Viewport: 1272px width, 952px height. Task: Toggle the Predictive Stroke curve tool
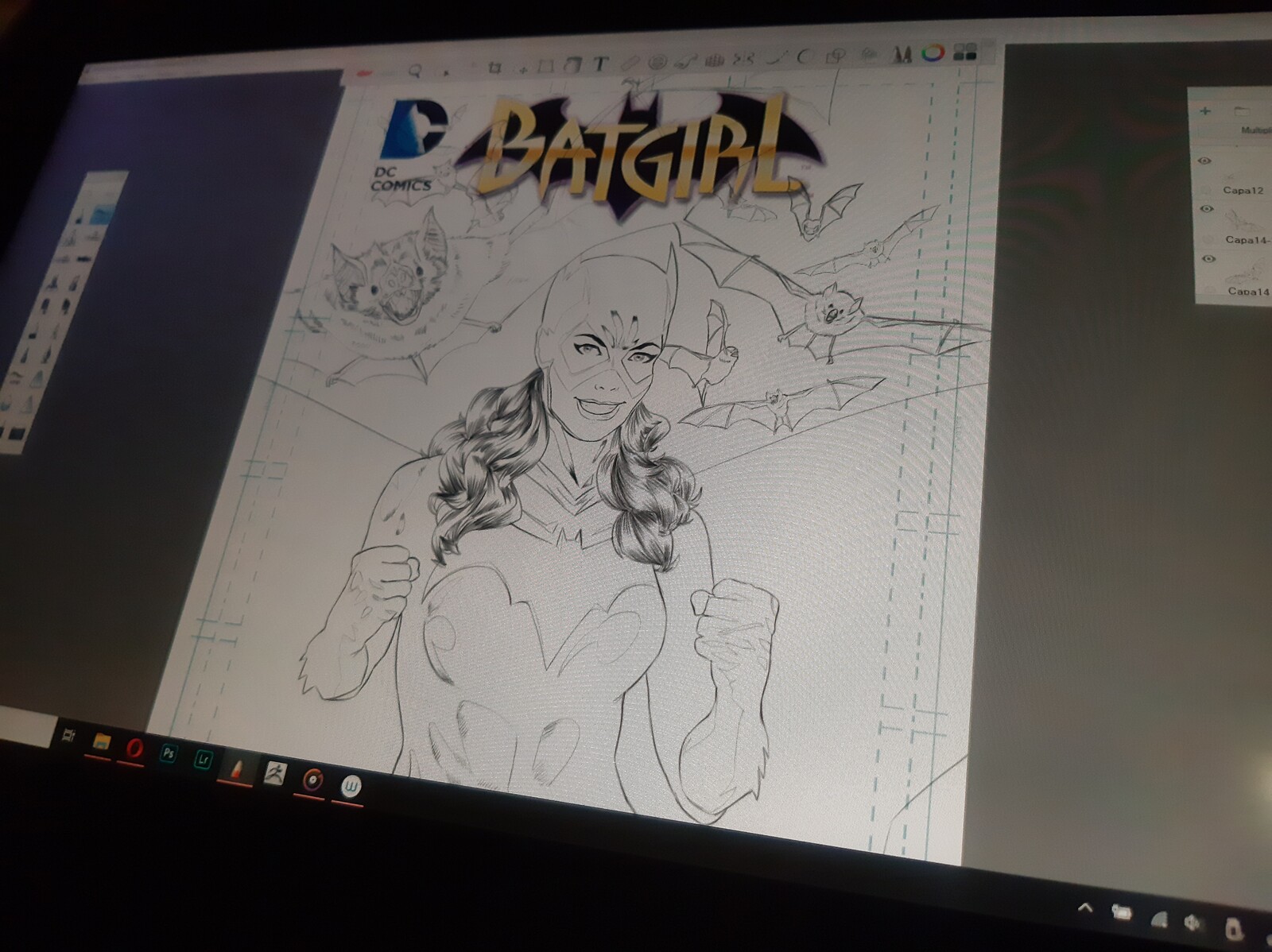click(x=805, y=57)
